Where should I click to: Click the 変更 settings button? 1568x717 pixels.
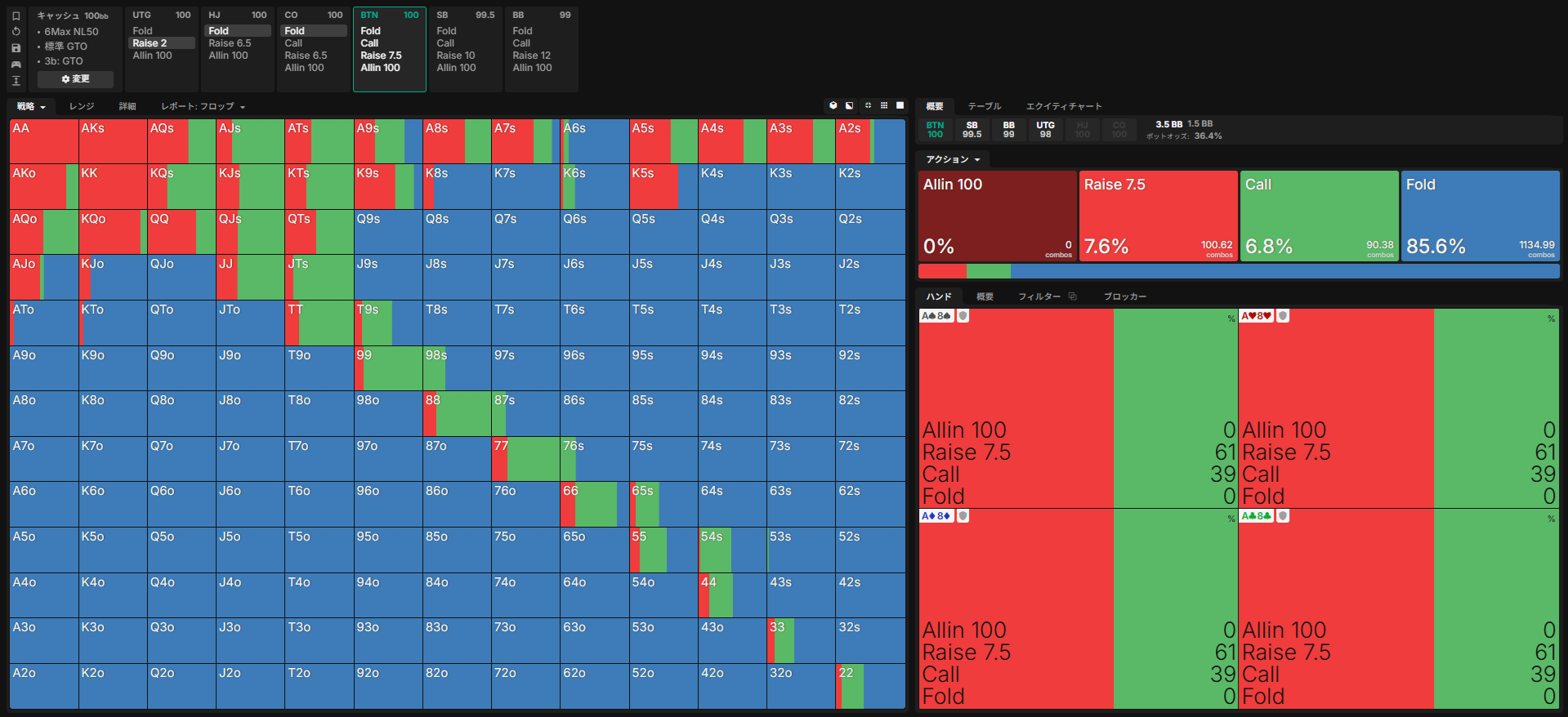click(75, 79)
